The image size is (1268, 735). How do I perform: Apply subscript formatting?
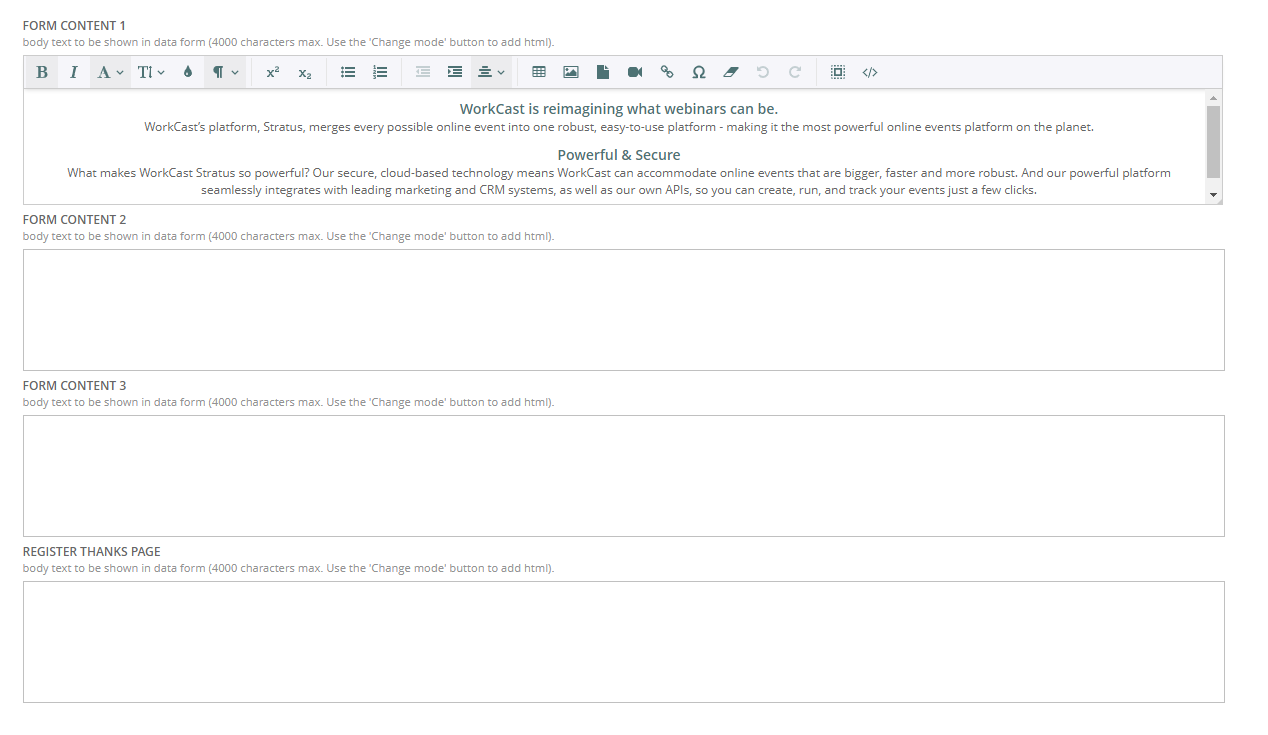click(x=305, y=72)
